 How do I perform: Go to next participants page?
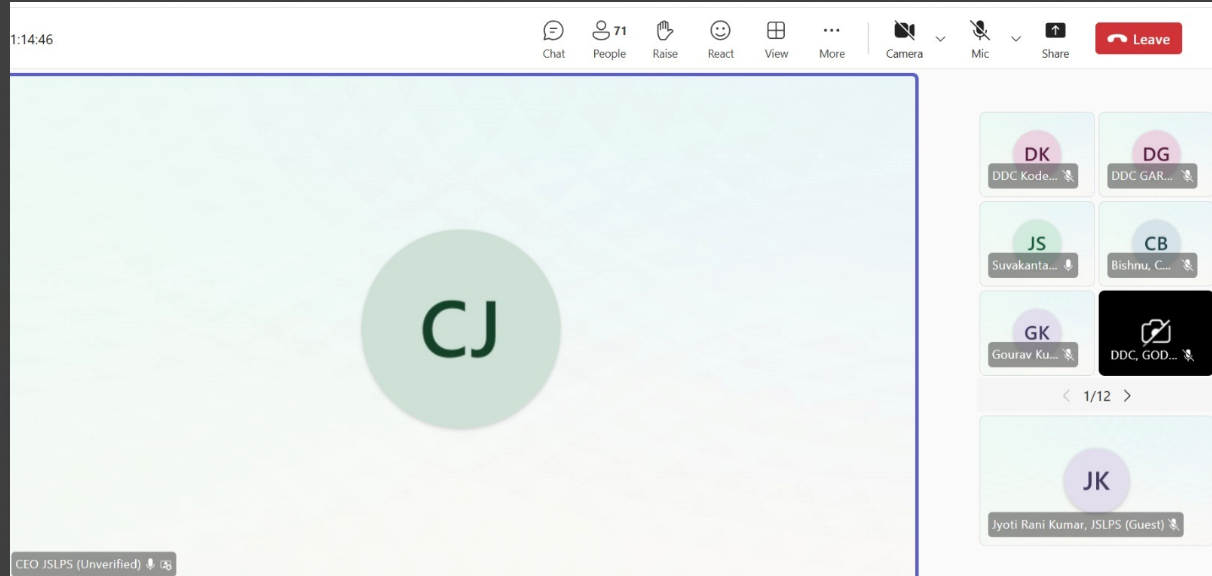coord(1127,396)
